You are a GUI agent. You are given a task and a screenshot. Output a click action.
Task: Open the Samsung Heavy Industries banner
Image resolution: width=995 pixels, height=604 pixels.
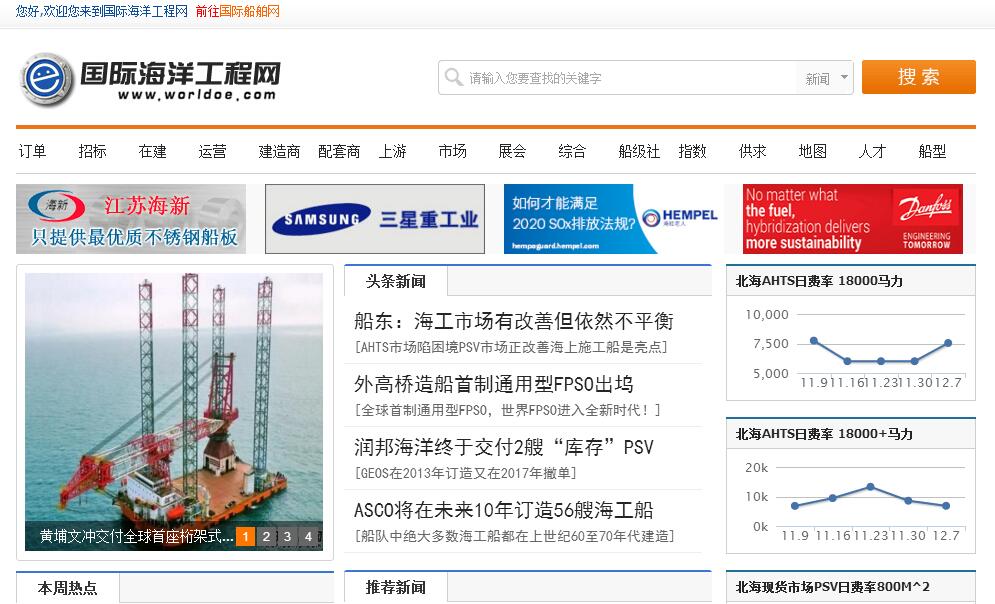tap(375, 219)
